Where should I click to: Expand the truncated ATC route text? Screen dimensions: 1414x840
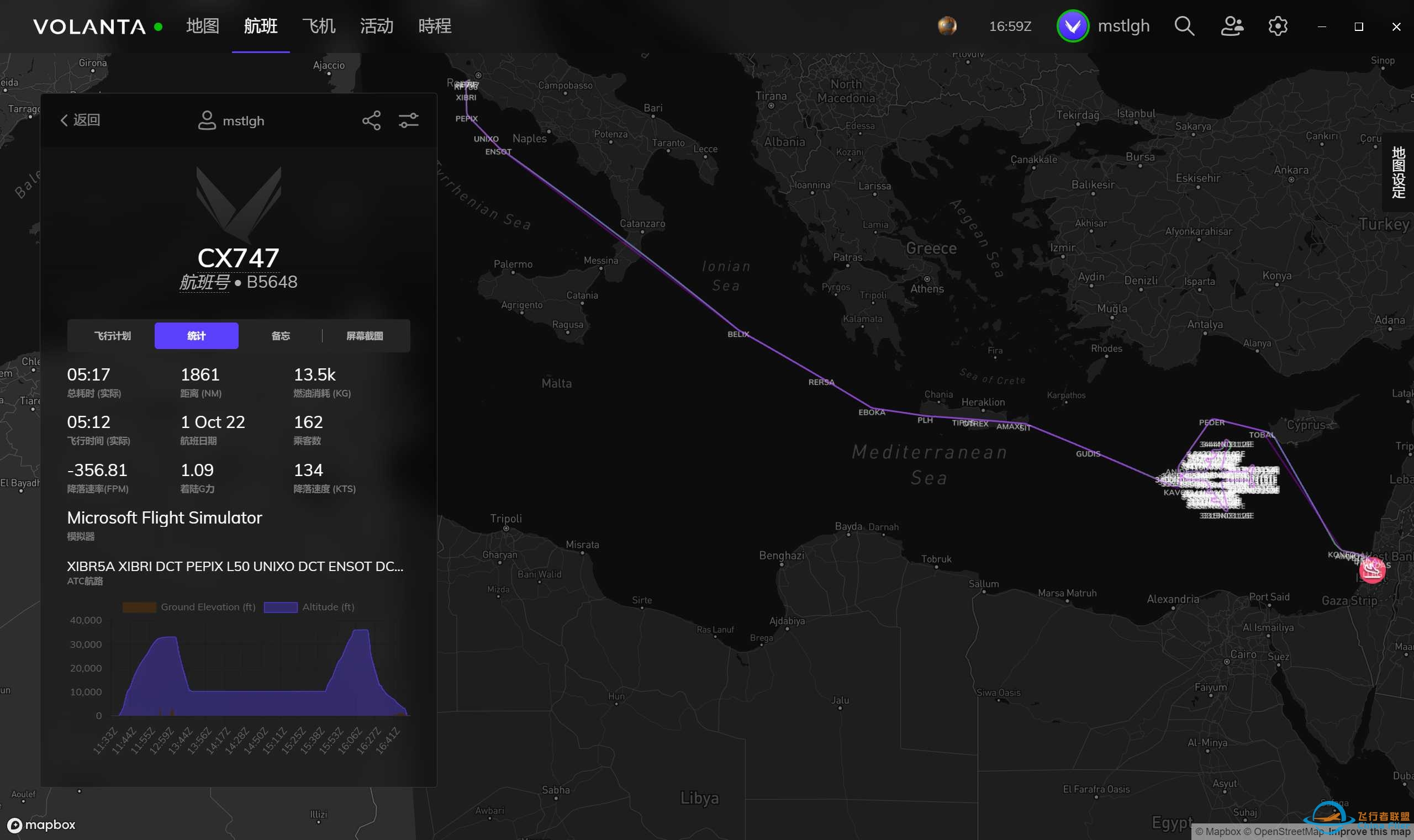pyautogui.click(x=235, y=566)
